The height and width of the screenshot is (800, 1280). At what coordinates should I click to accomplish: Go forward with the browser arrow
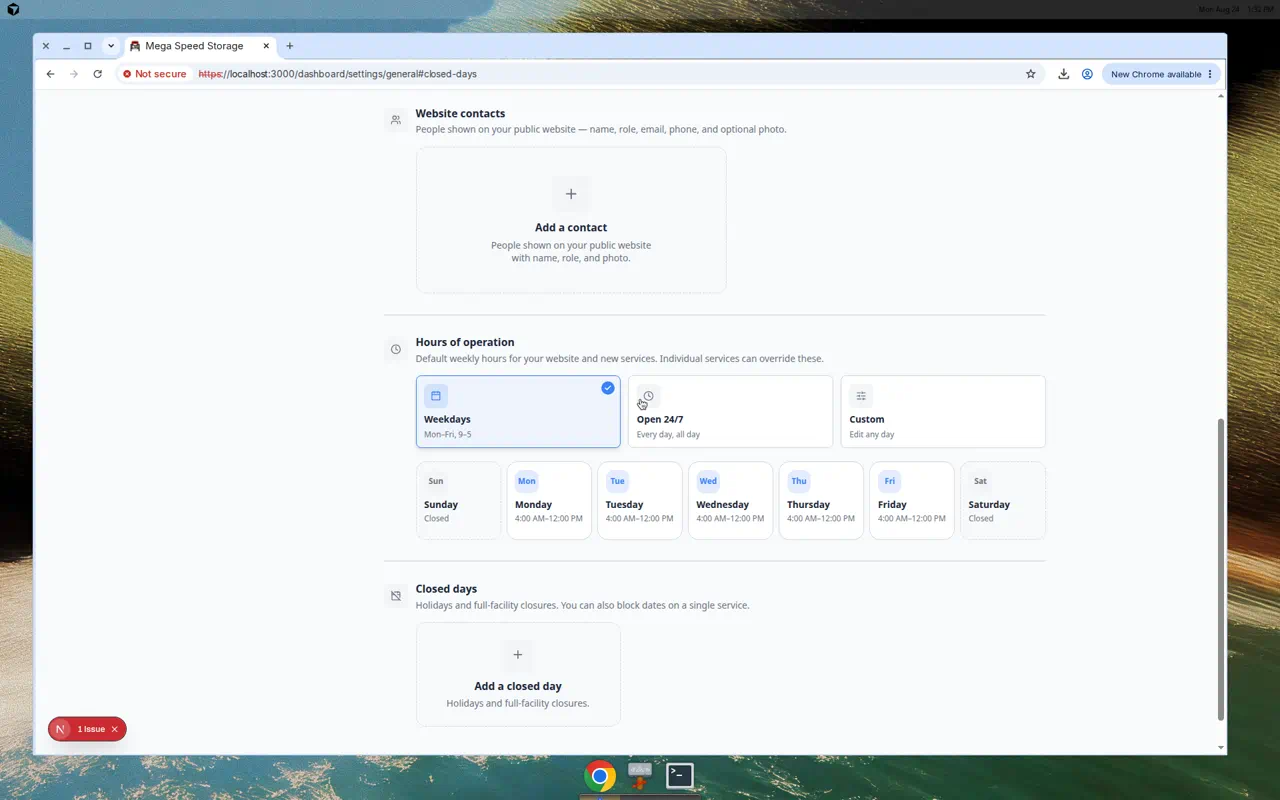[74, 74]
